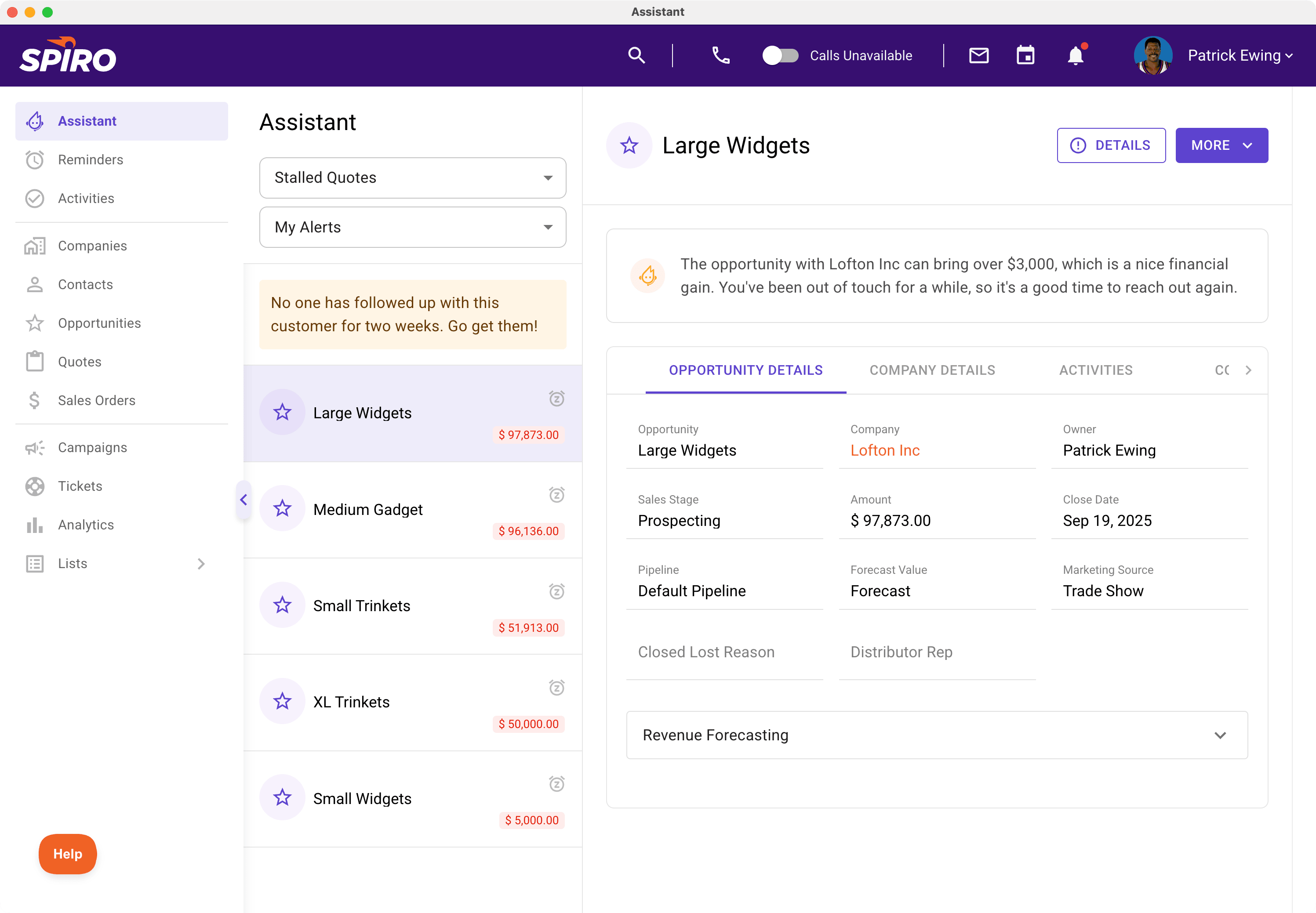1316x913 pixels.
Task: Open Reminders in sidebar
Action: 121,159
